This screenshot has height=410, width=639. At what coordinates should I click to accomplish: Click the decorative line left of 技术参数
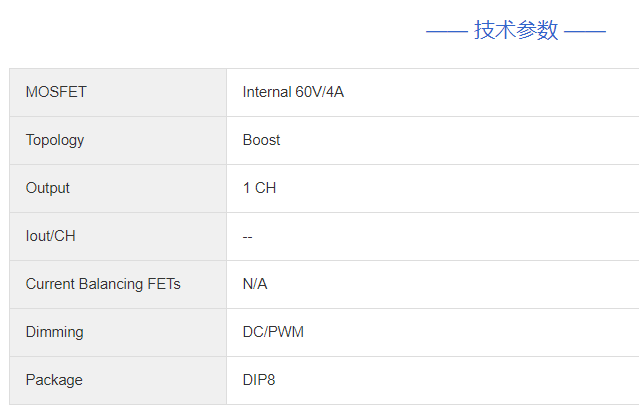click(x=446, y=32)
